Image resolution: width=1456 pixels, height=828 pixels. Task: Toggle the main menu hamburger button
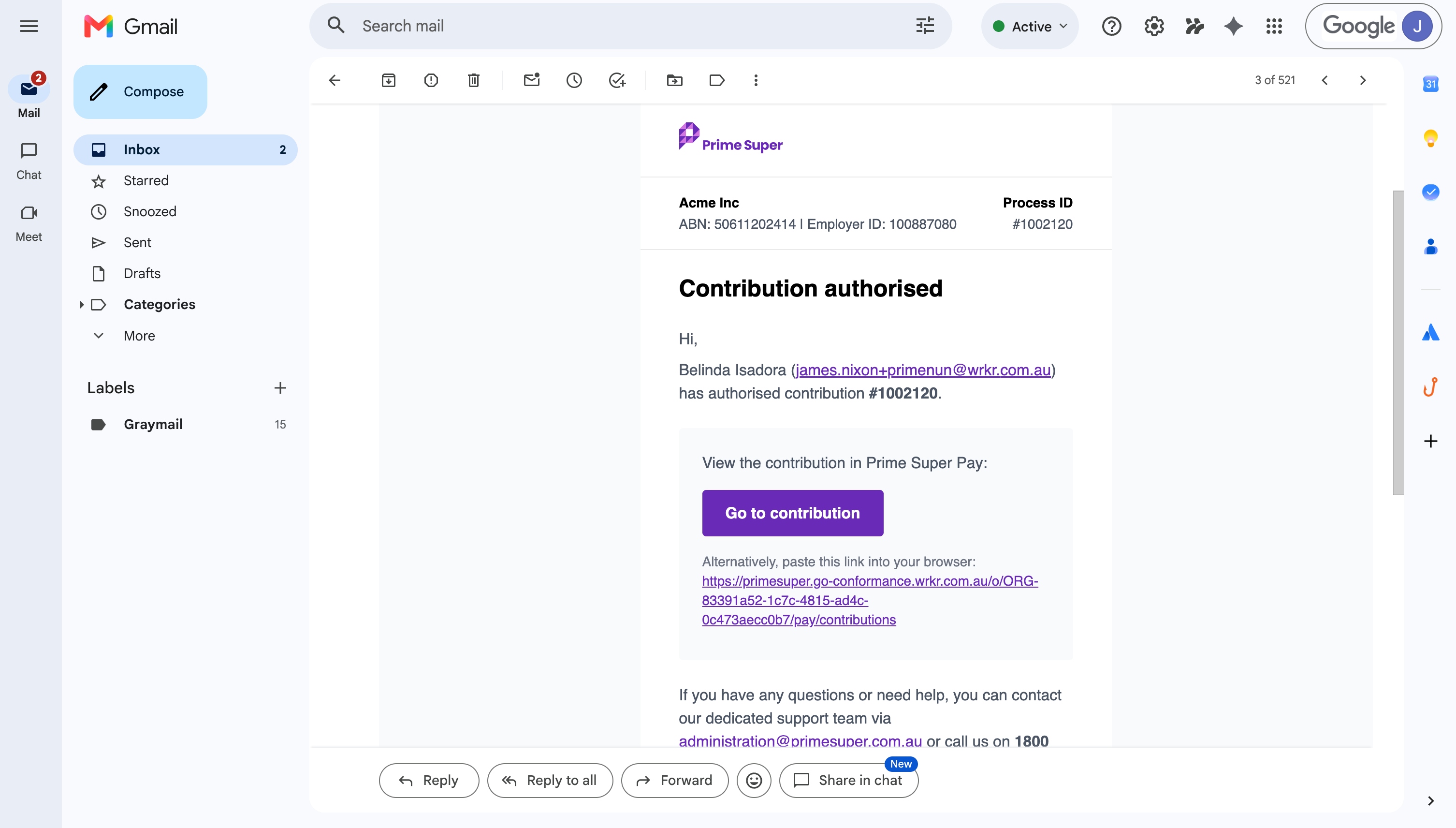coord(29,26)
